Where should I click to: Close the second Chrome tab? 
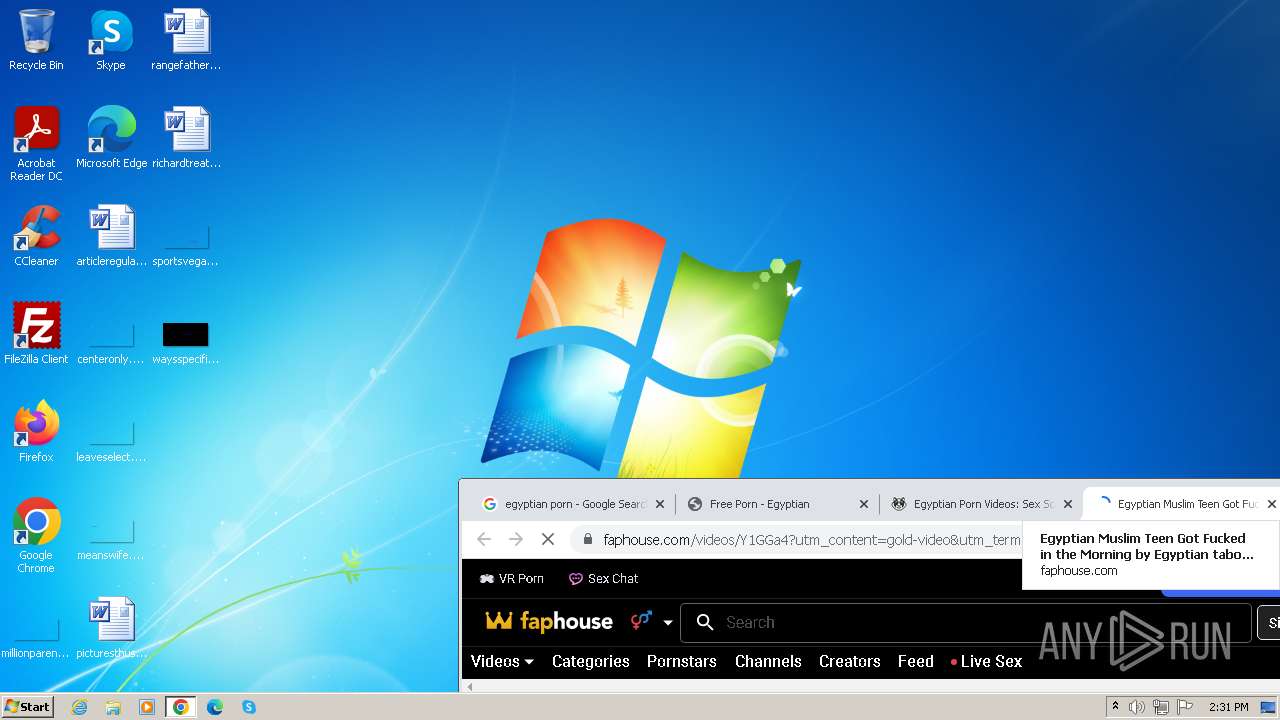864,504
